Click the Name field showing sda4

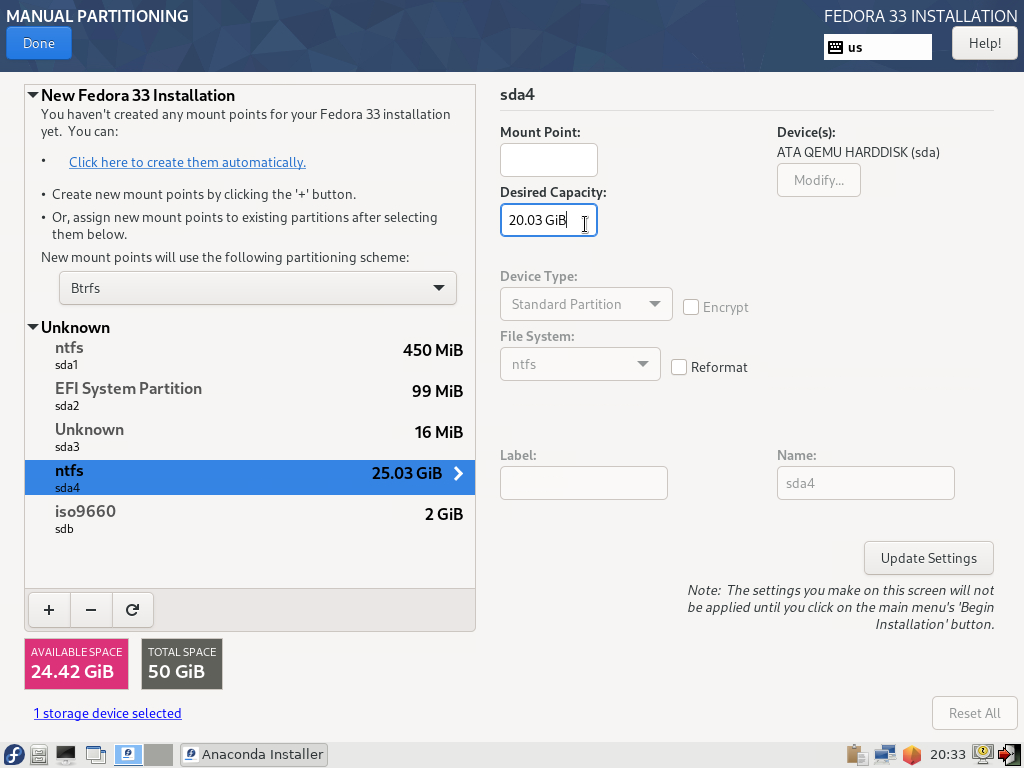[x=865, y=483]
